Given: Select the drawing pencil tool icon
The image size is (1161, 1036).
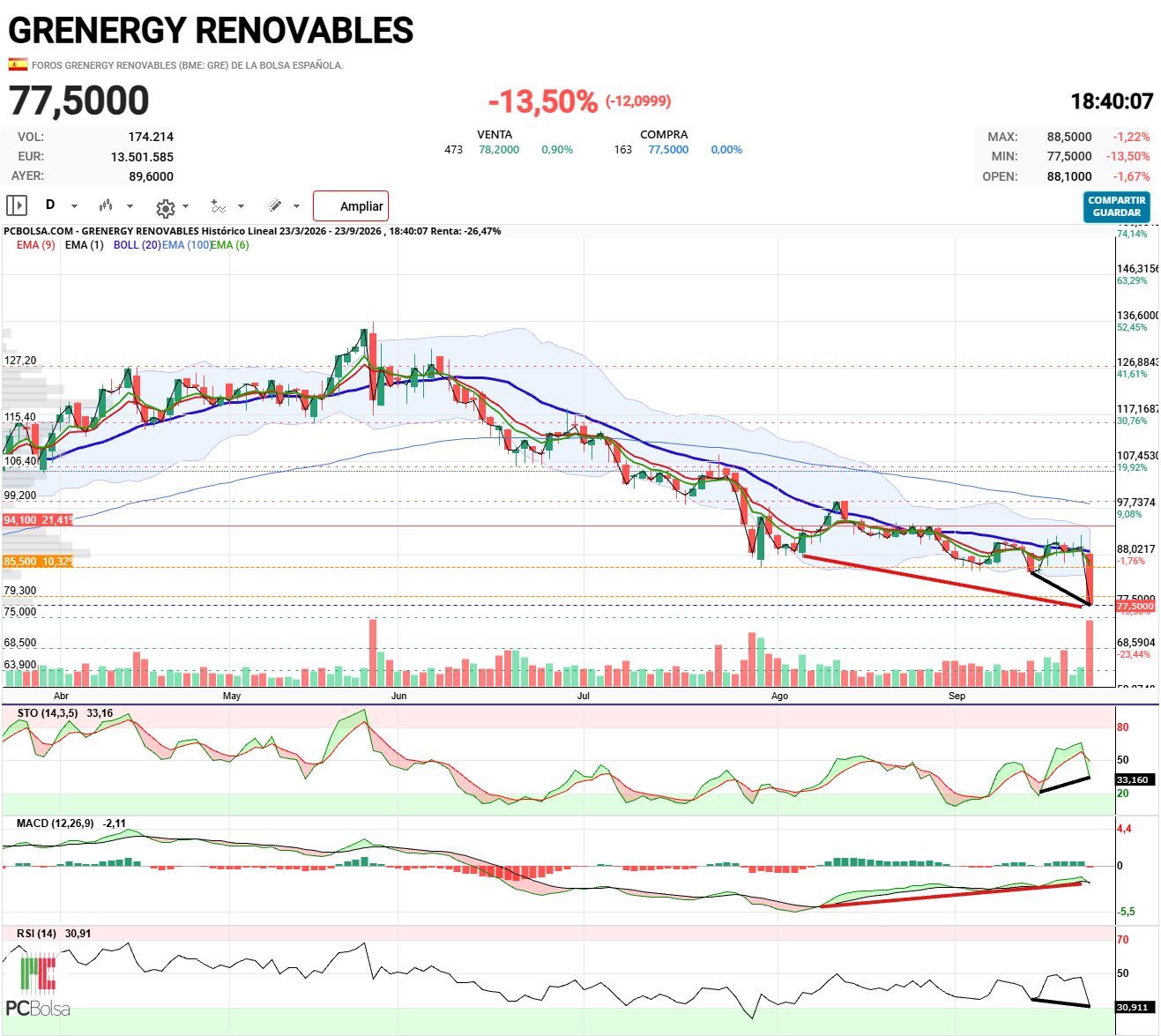Looking at the screenshot, I should pos(275,205).
